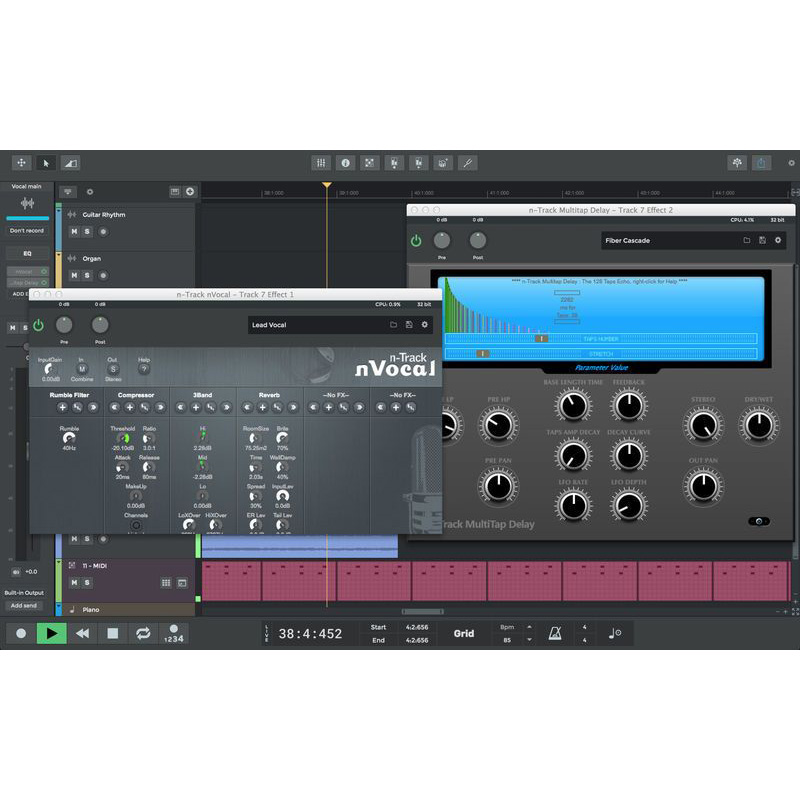Click the Dry/Wet knob in Multitap Delay
This screenshot has height=800, width=800.
[x=759, y=425]
